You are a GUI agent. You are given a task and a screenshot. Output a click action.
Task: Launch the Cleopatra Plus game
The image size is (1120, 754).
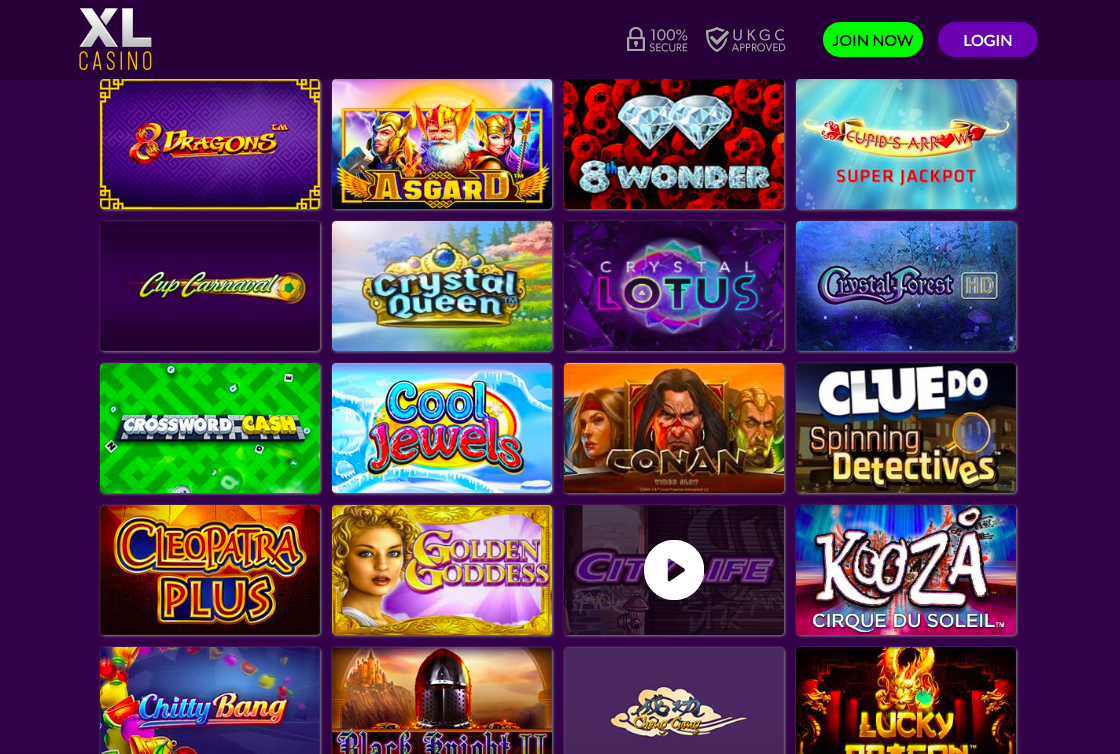coord(210,570)
